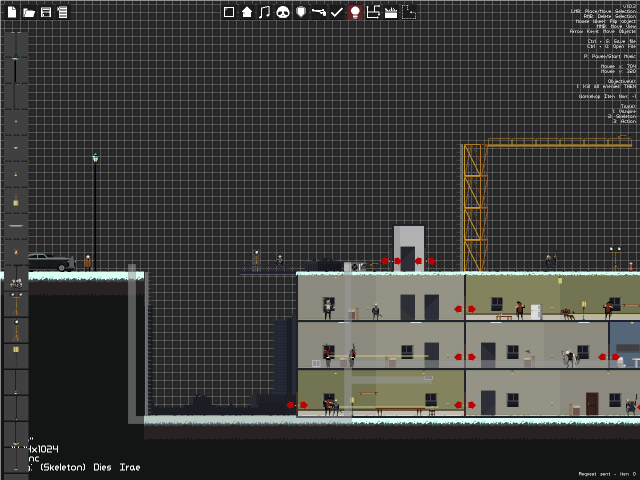This screenshot has height=480, width=640.
Task: Select the man in brown coat by car
Action: point(88,263)
